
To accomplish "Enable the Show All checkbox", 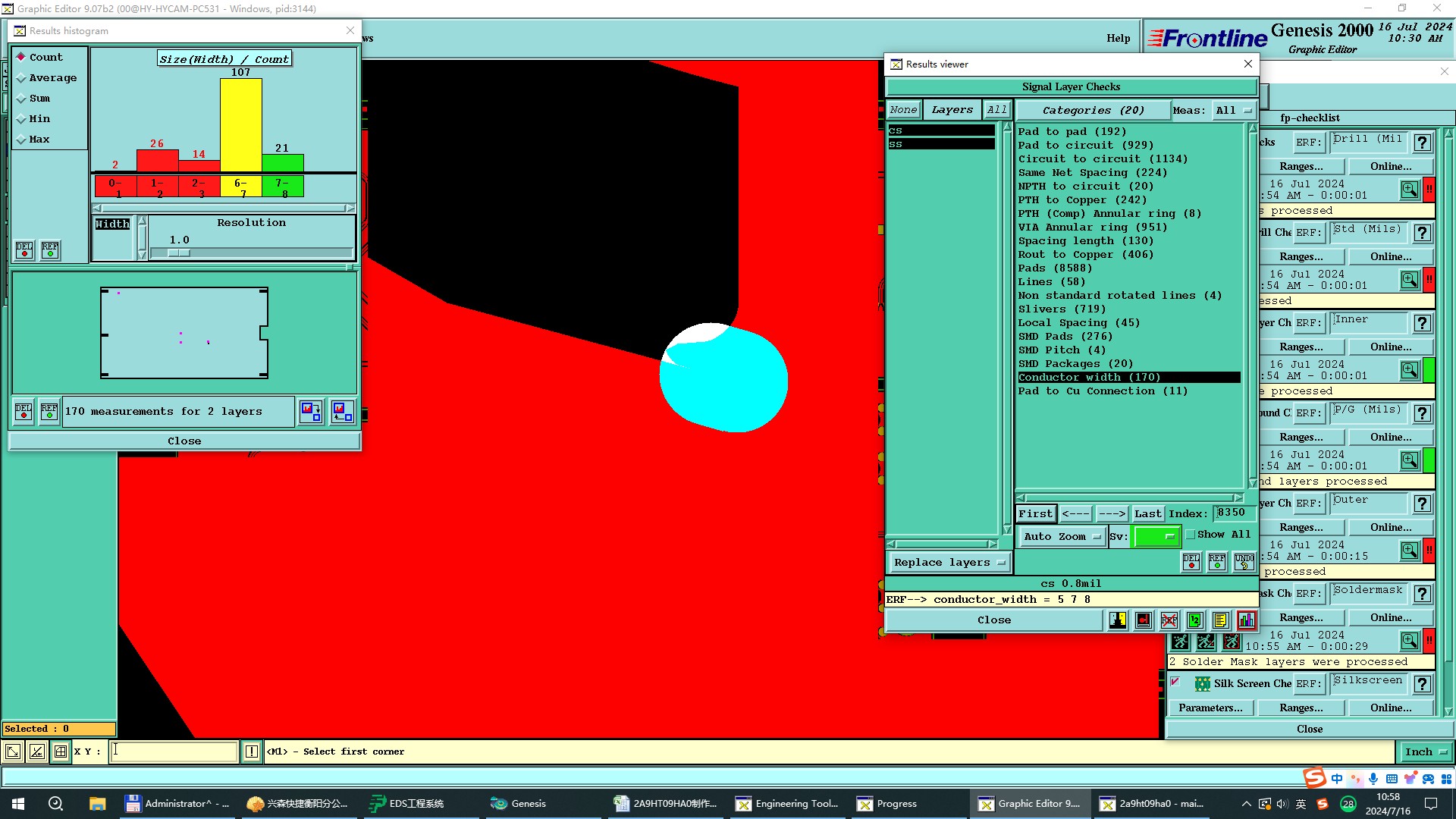I will coord(1191,535).
